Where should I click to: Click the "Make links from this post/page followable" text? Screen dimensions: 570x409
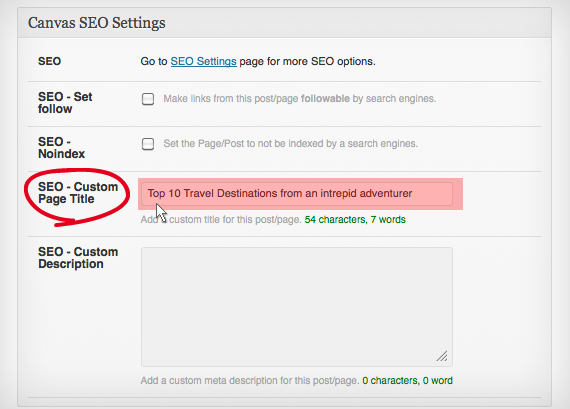tap(257, 99)
